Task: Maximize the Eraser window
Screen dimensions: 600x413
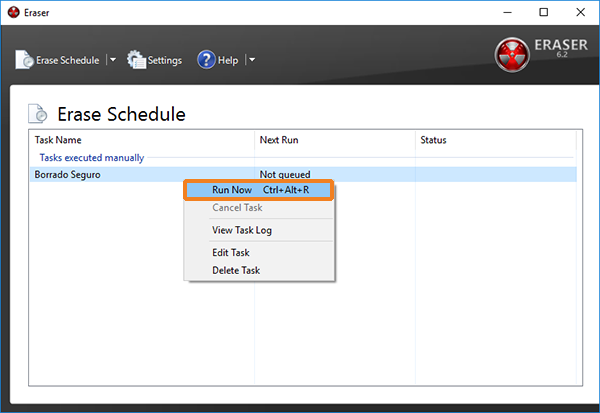Action: 543,12
